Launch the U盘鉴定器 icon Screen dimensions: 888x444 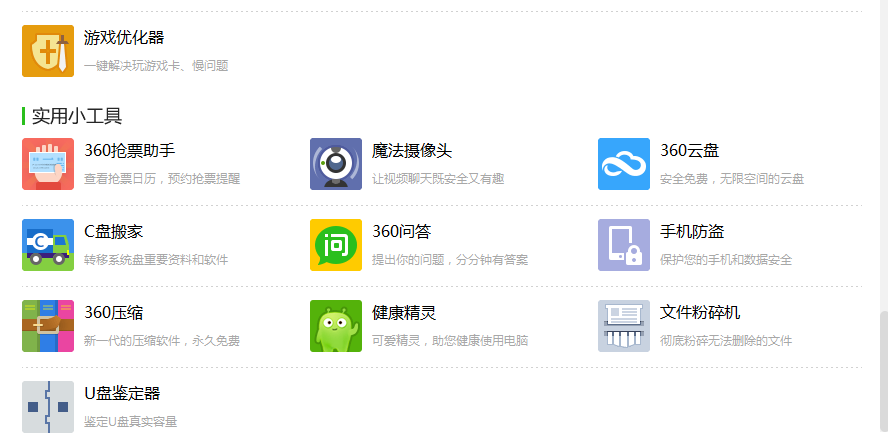(48, 407)
